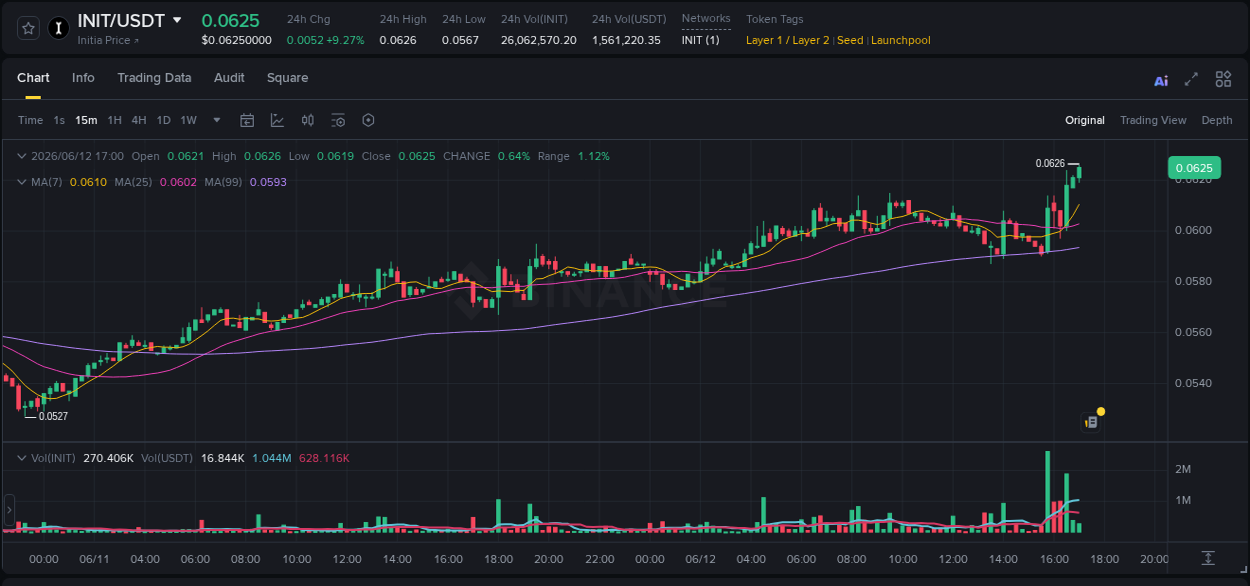Expand more time intervals dropdown arrow
The width and height of the screenshot is (1250, 586).
tap(217, 120)
